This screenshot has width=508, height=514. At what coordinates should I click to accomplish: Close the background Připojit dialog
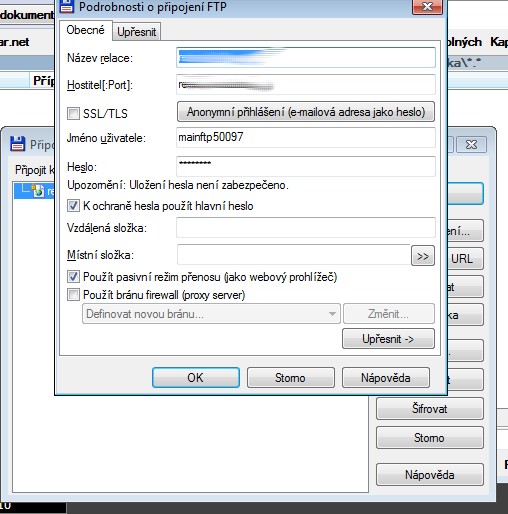point(471,145)
